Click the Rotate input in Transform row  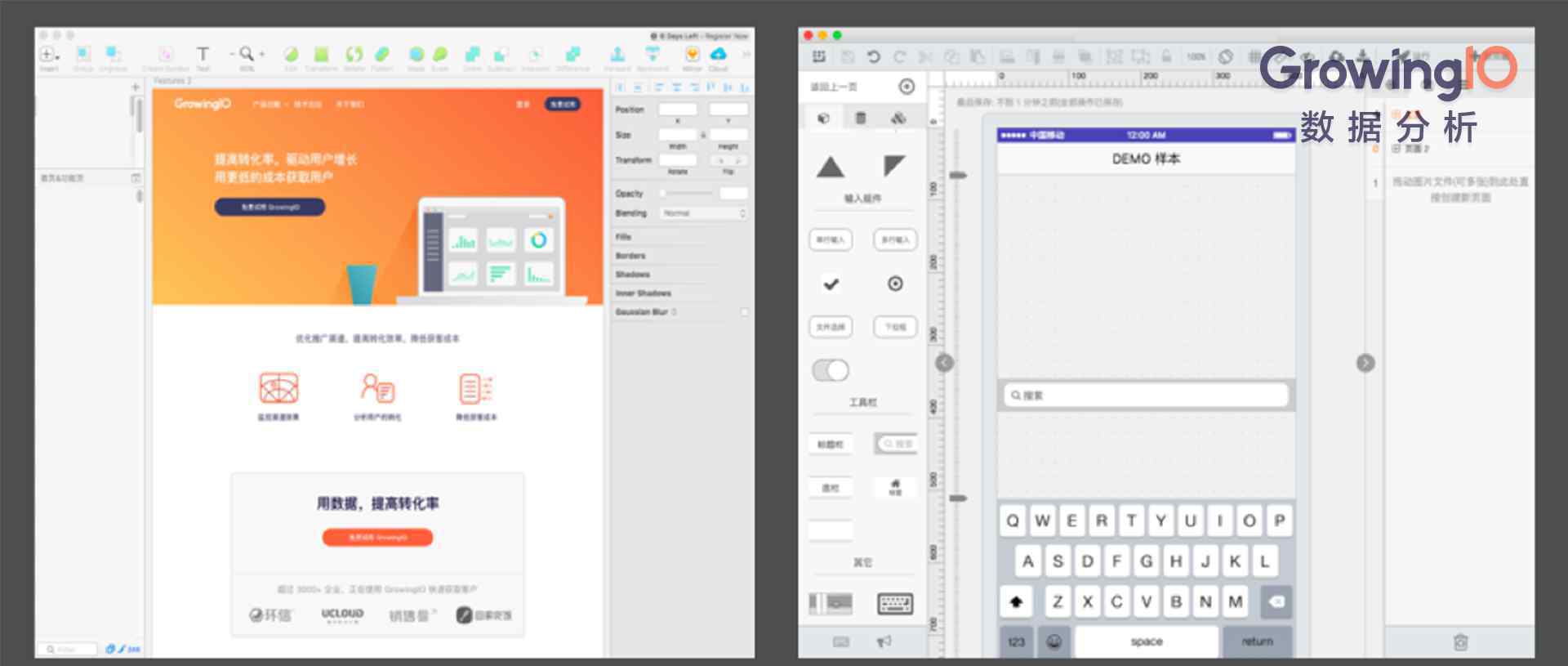[x=678, y=160]
